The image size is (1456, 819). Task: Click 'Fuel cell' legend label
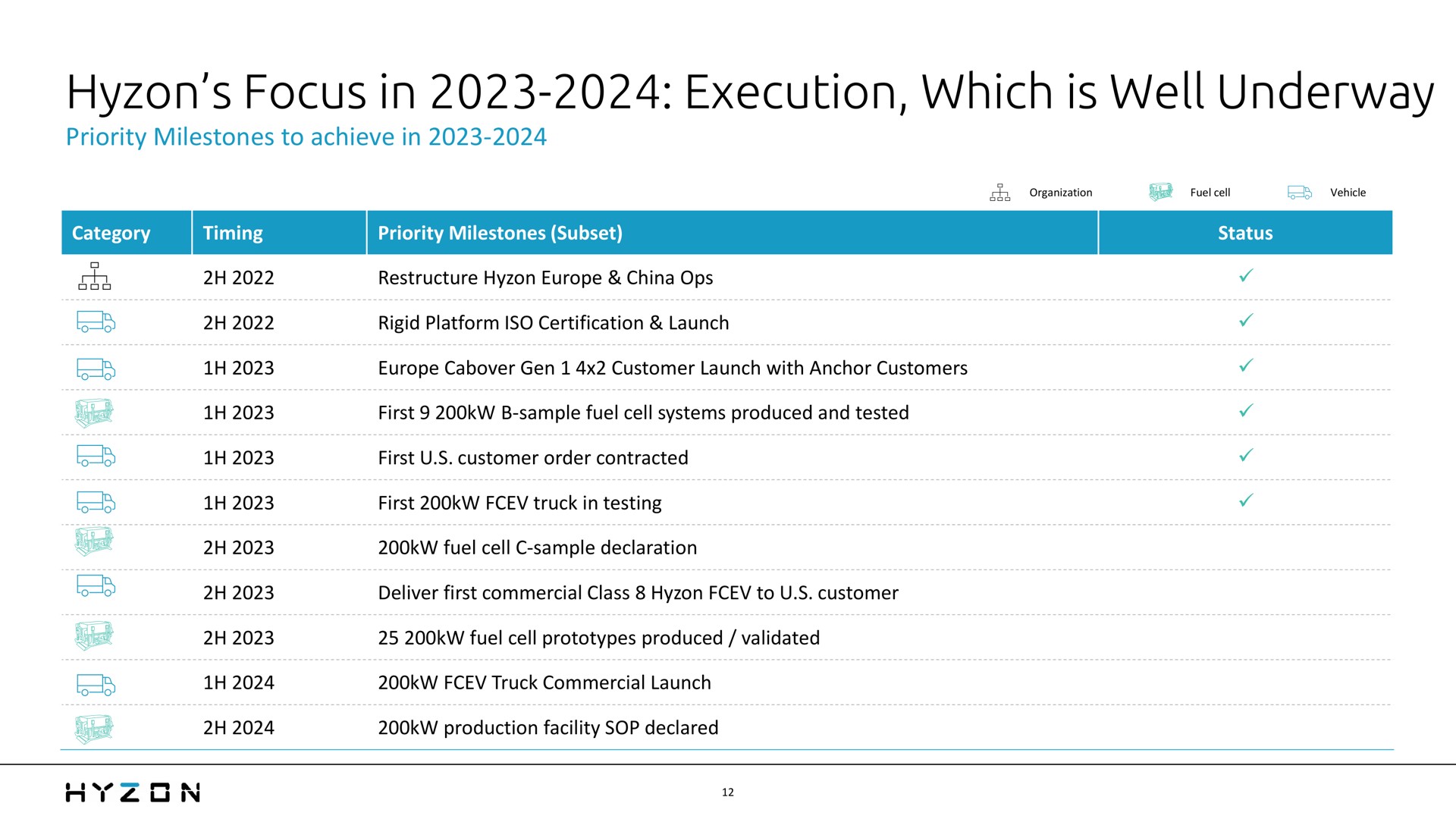point(1210,193)
